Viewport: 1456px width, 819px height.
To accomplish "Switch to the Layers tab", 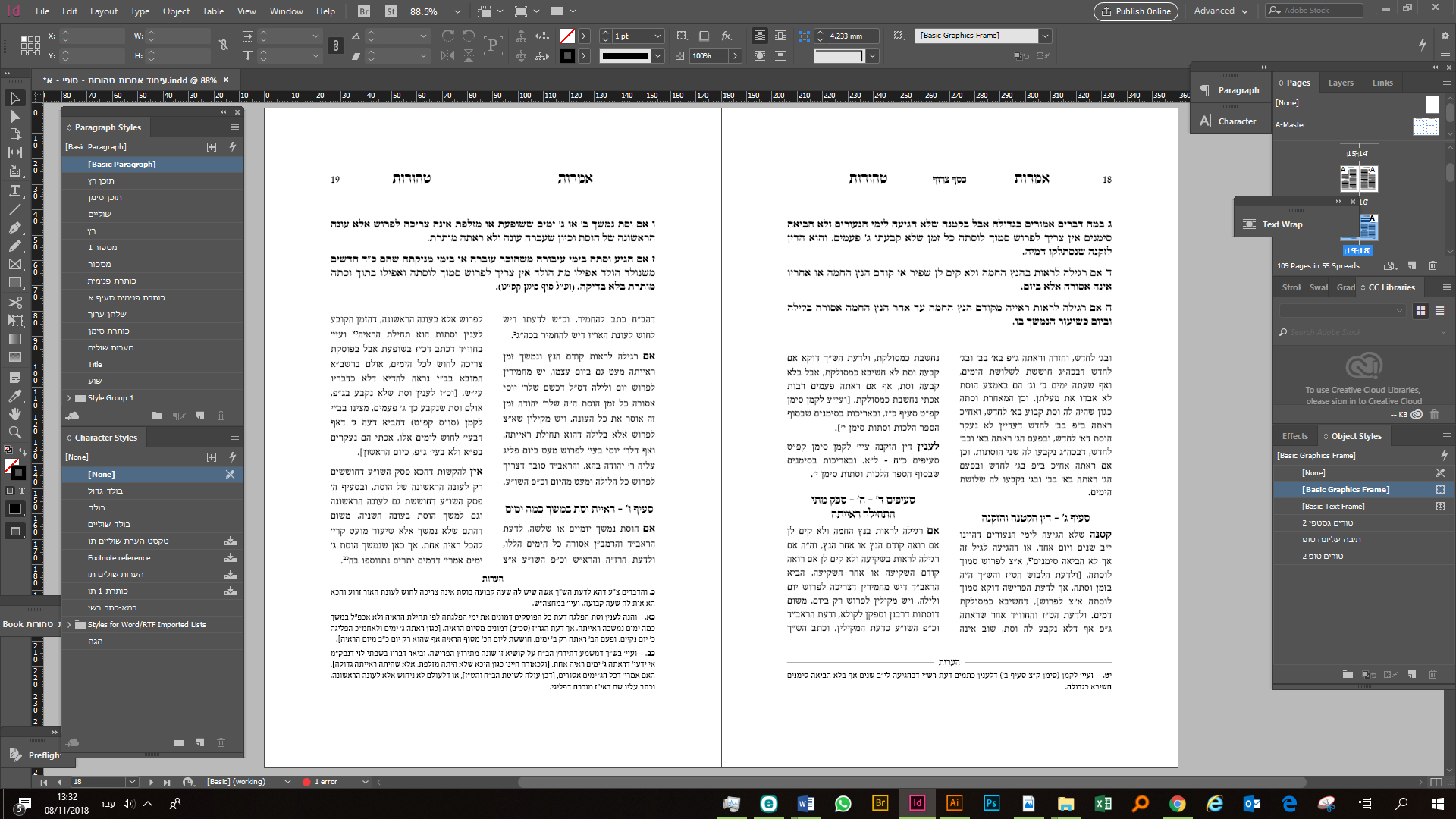I will pyautogui.click(x=1340, y=83).
